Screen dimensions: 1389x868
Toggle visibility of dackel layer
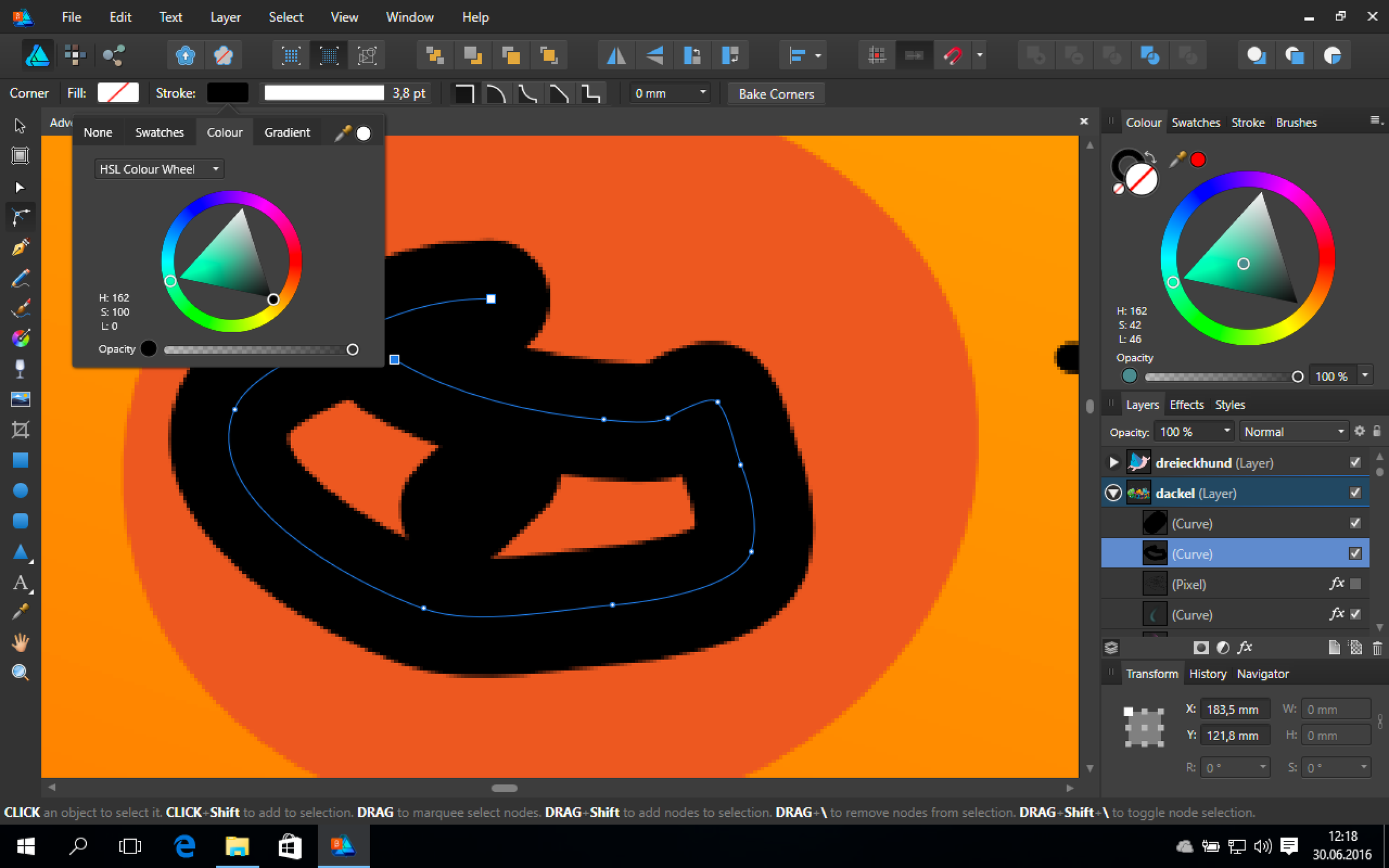(x=1355, y=492)
